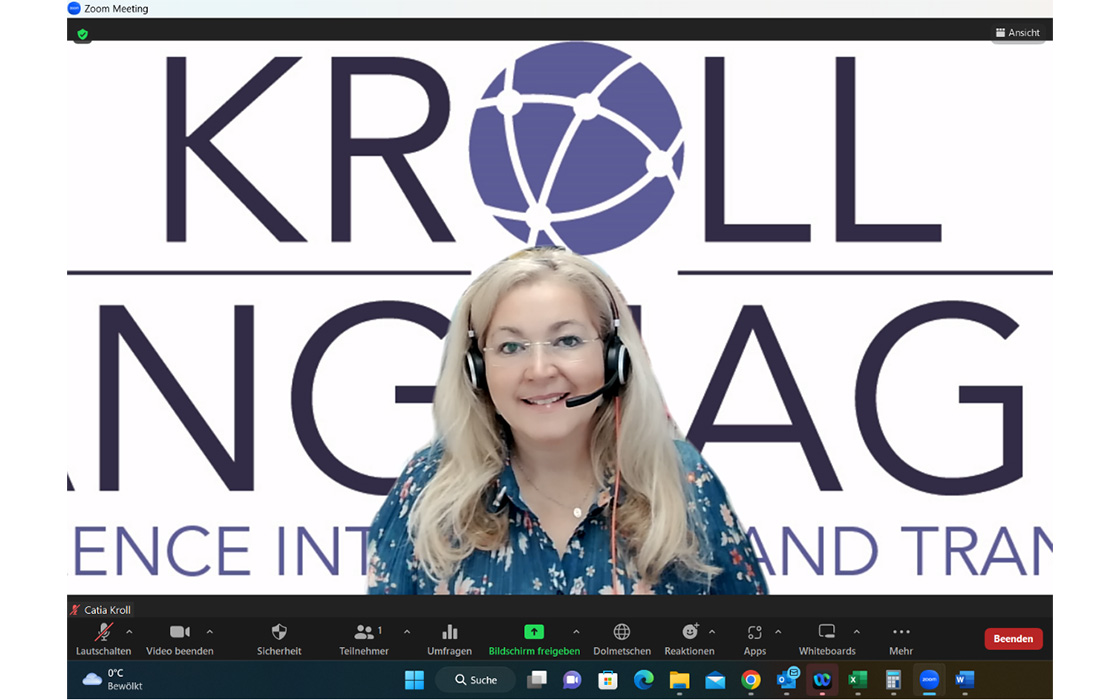
Task: Open the Teilnehmer participants panel
Action: (364, 639)
